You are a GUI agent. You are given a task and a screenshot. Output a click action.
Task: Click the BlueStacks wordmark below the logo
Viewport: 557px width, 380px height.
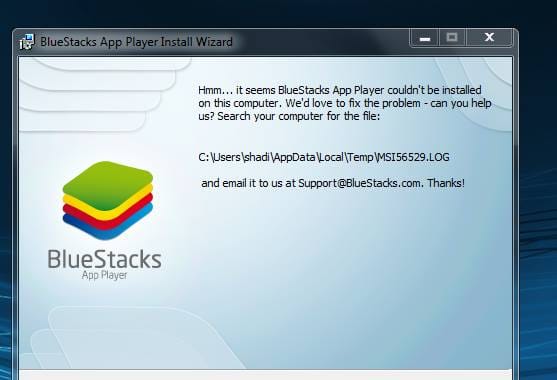point(105,259)
